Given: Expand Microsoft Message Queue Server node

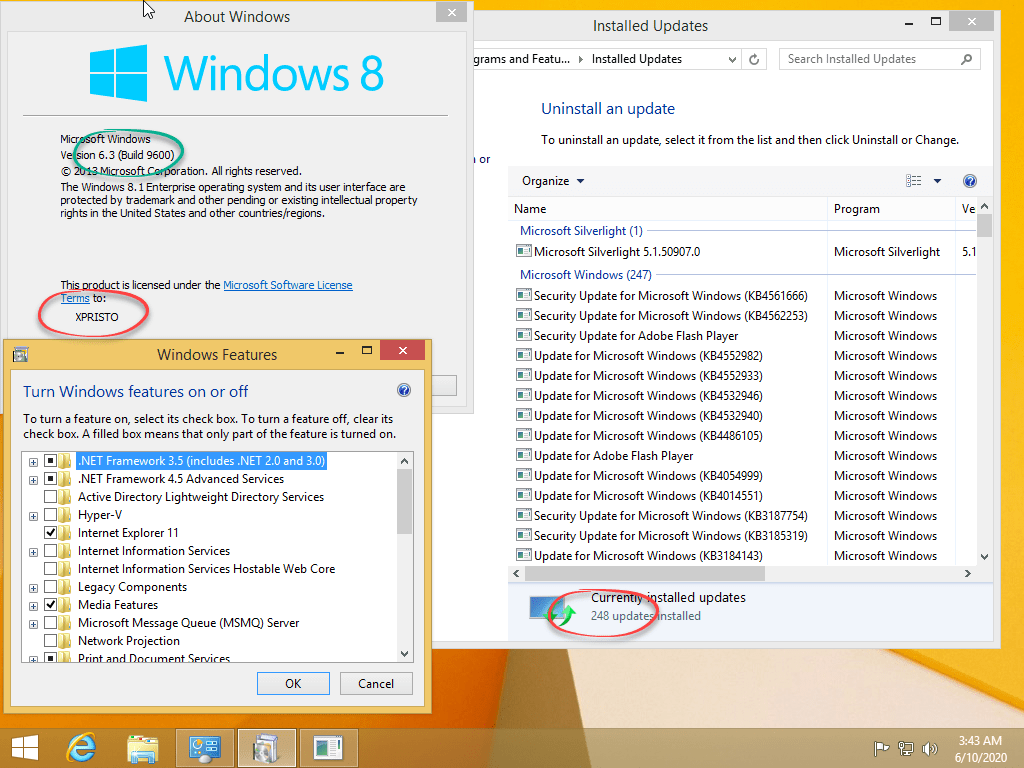Looking at the screenshot, I should 33,624.
